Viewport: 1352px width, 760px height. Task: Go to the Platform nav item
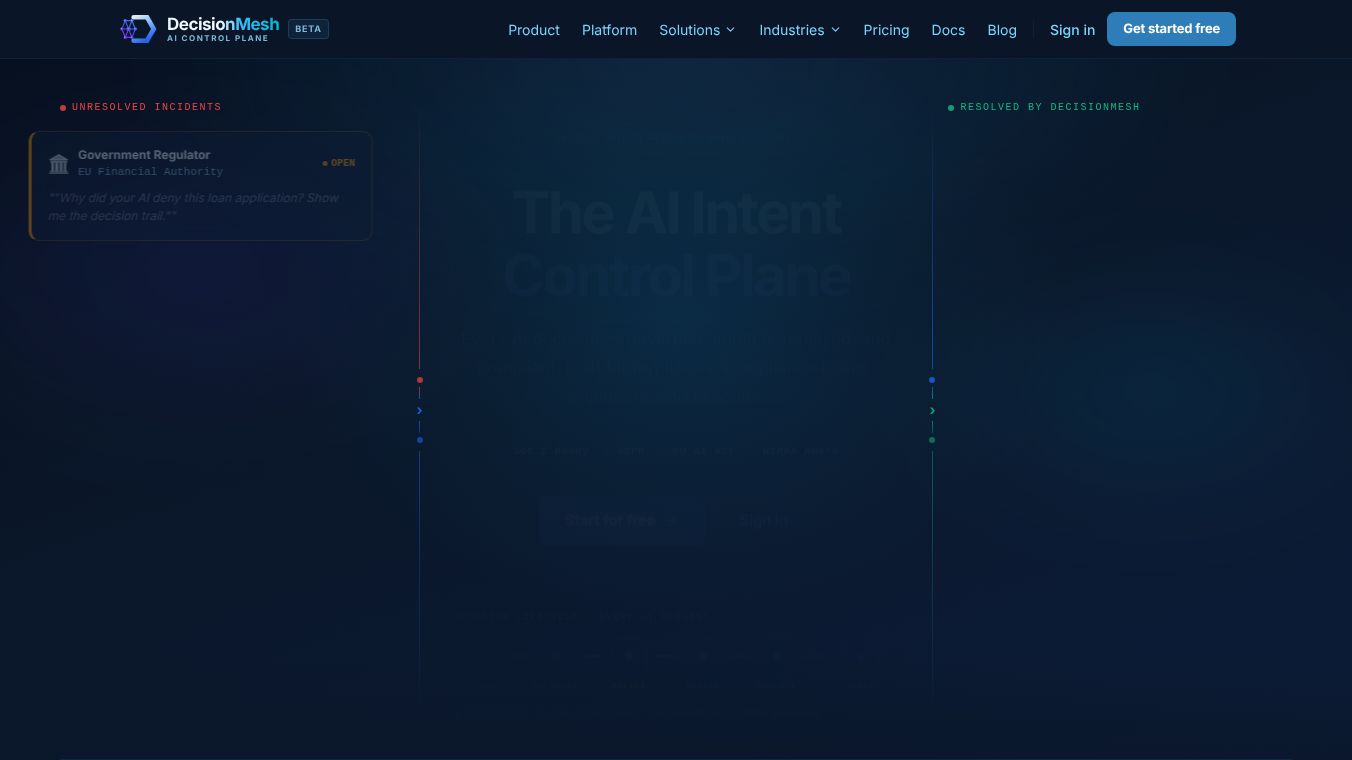(609, 30)
